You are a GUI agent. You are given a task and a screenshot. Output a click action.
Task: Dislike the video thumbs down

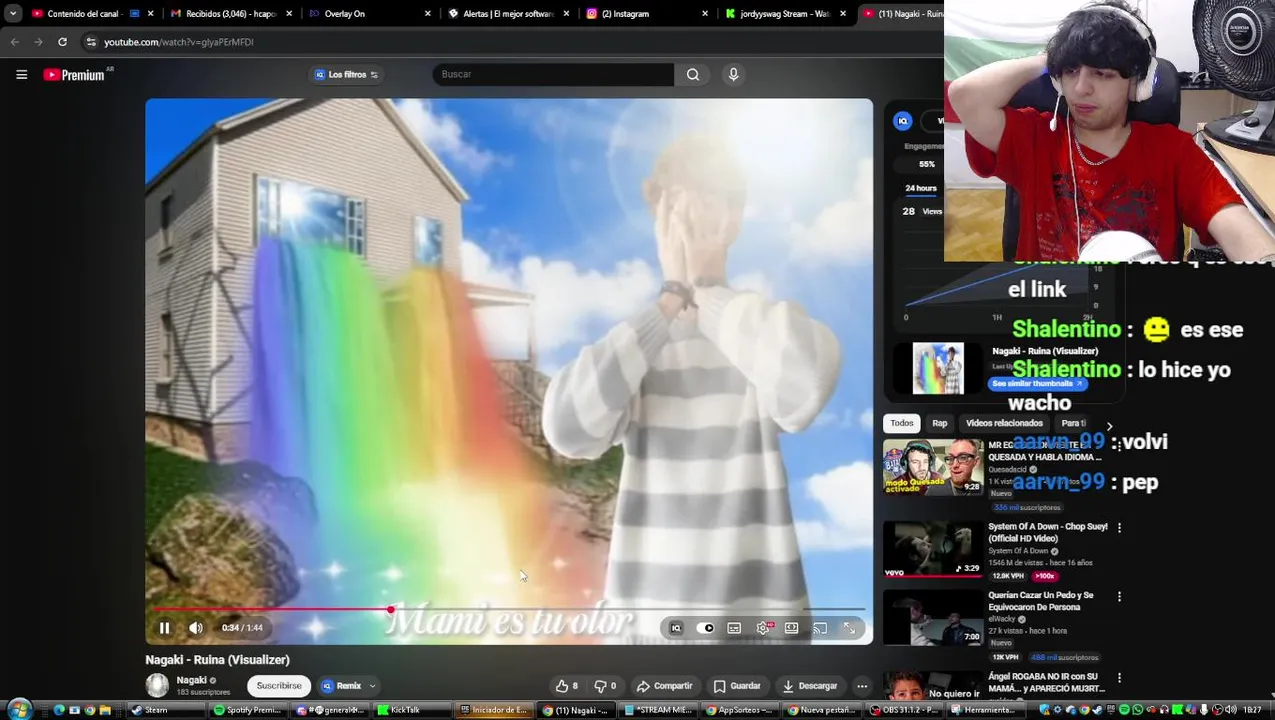[605, 686]
